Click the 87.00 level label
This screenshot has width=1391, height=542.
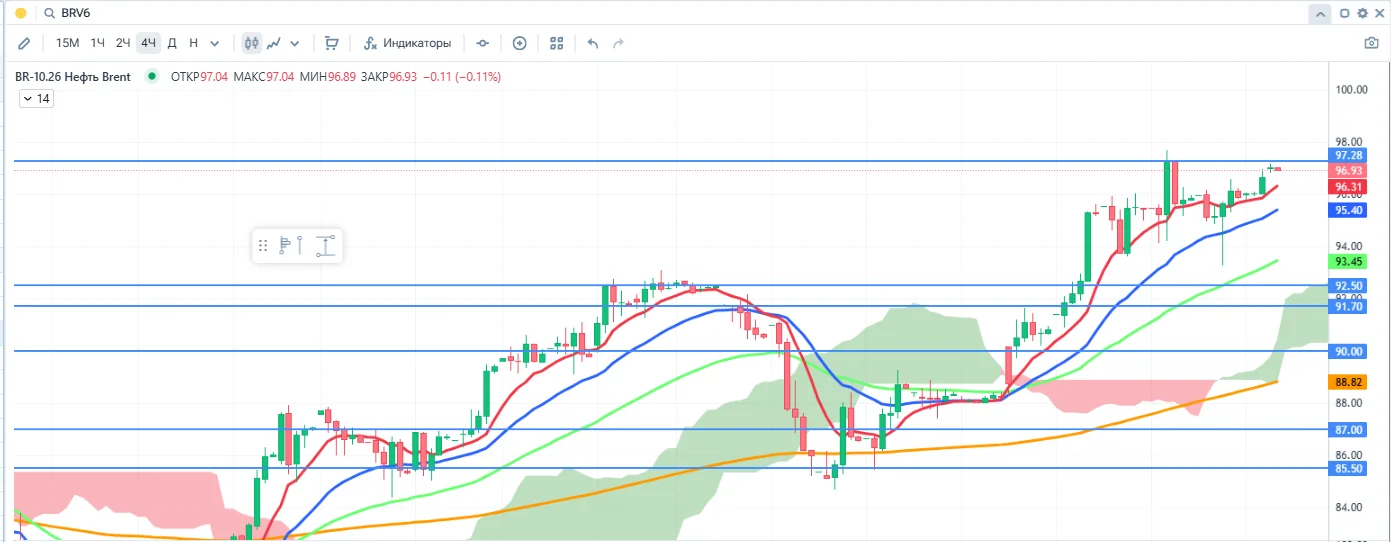pyautogui.click(x=1349, y=430)
